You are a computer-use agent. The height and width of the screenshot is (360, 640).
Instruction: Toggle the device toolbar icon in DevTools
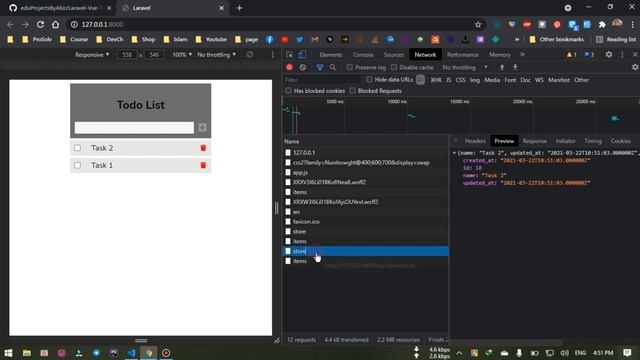coord(302,55)
